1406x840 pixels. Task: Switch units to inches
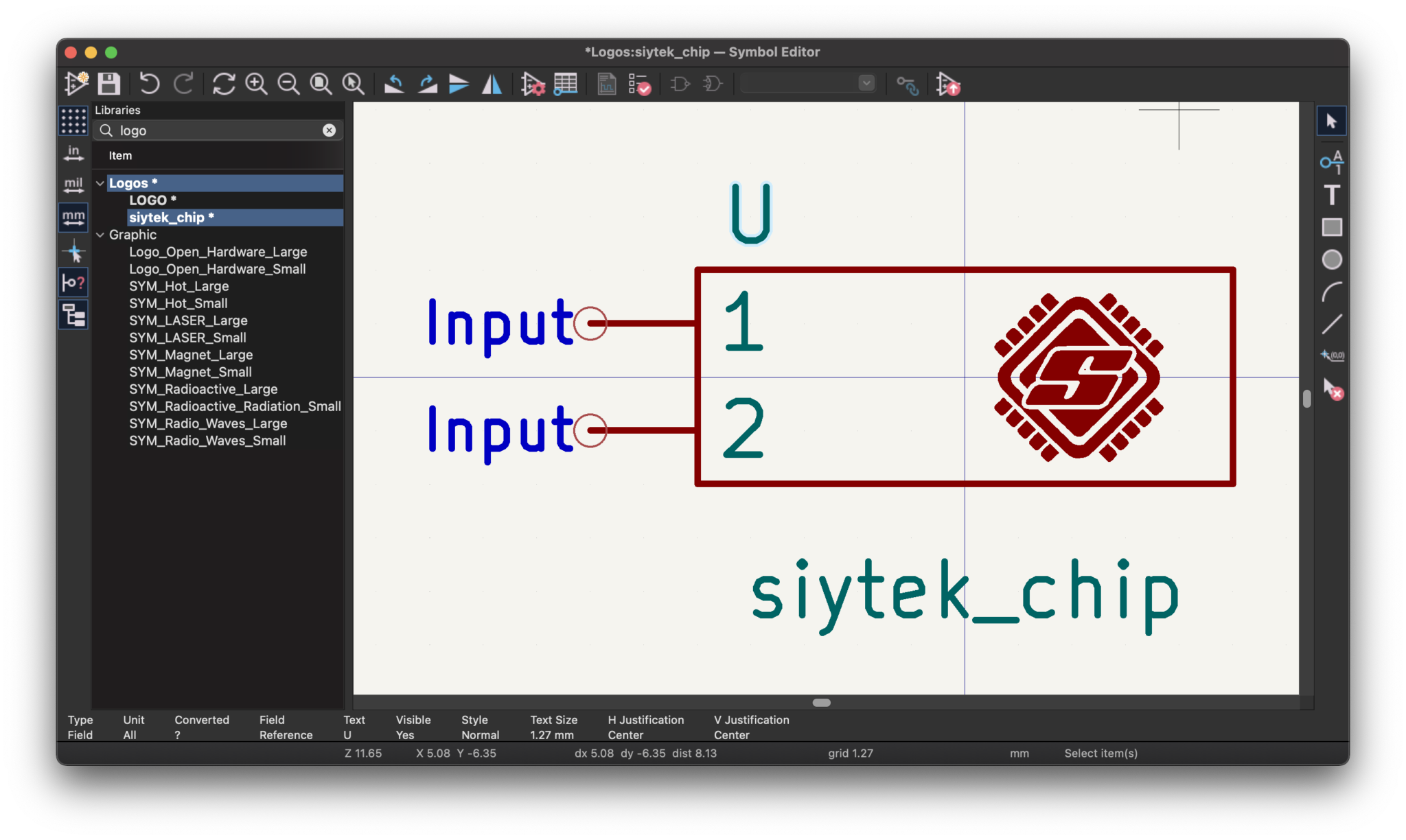[73, 152]
